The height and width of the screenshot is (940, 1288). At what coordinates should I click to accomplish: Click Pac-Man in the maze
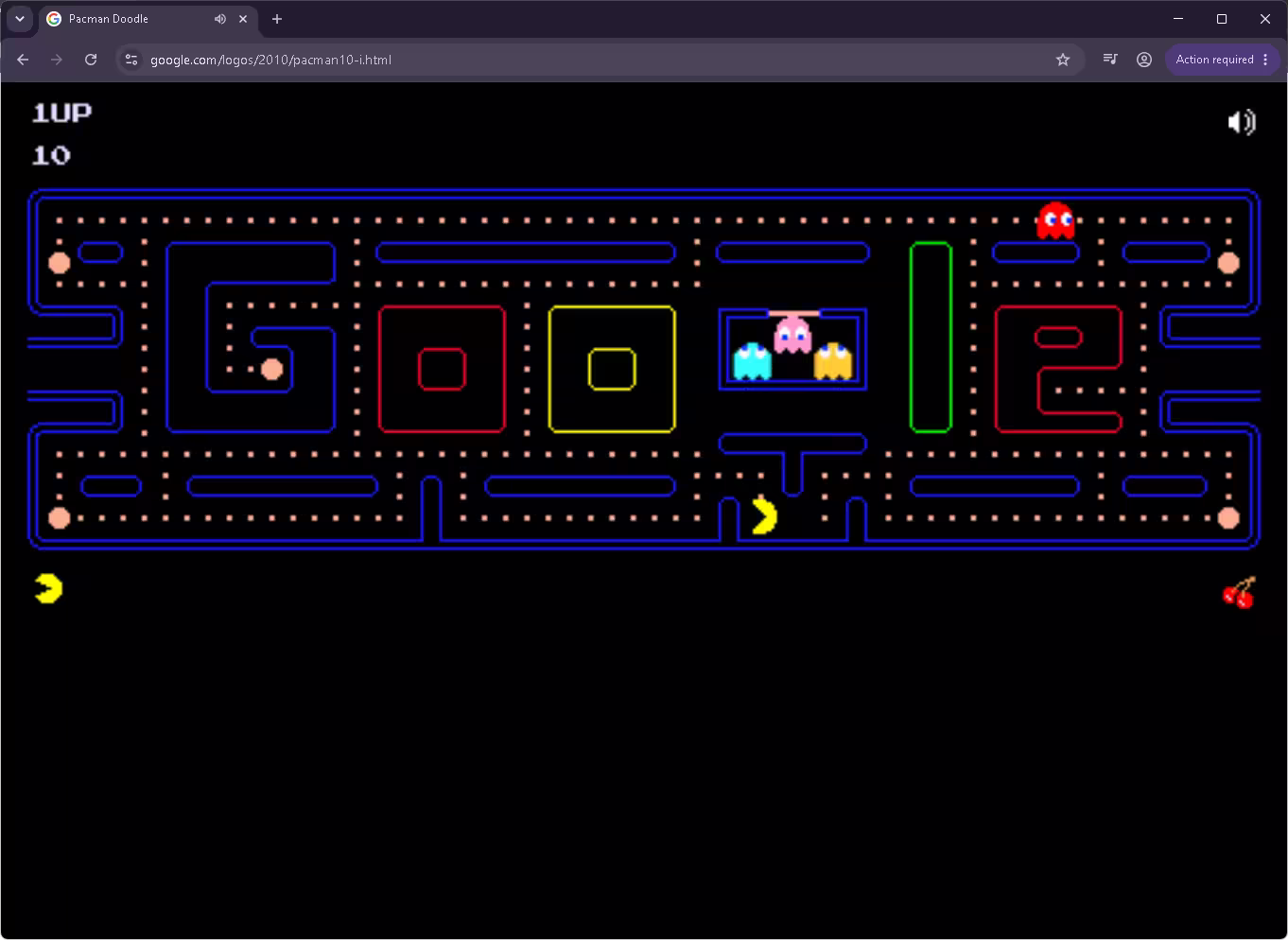[x=764, y=517]
